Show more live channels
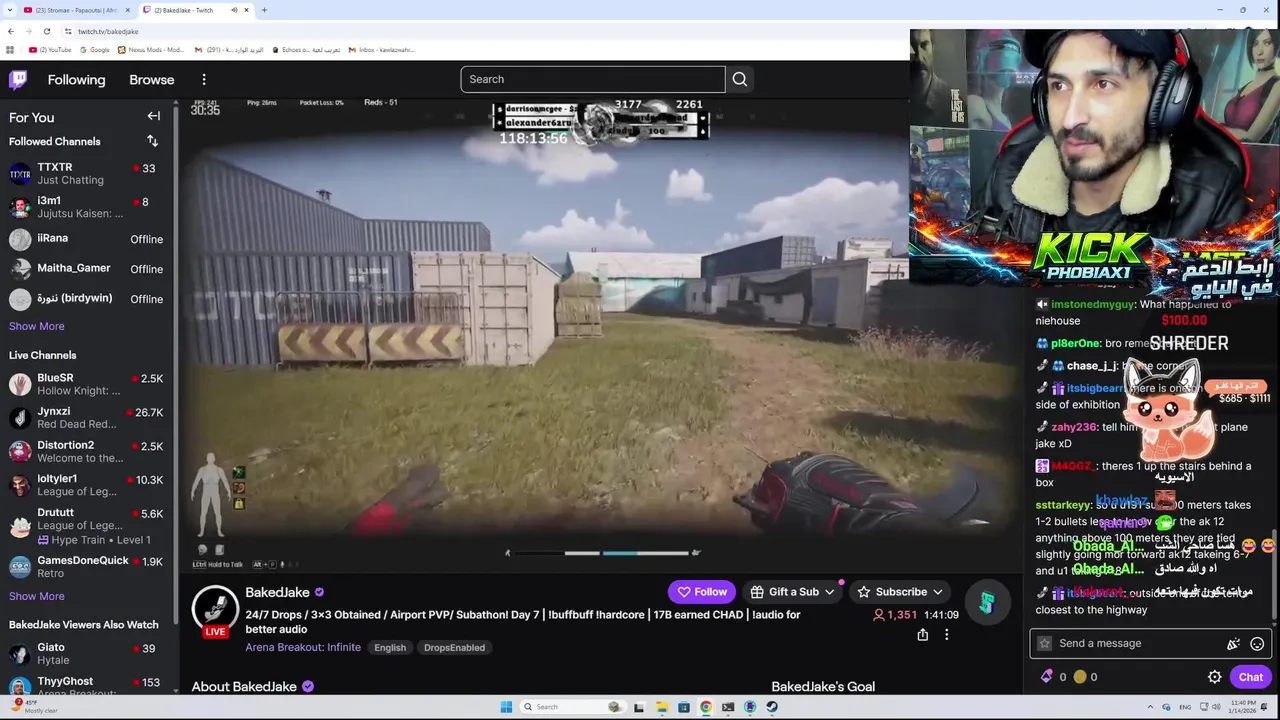This screenshot has height=720, width=1280. click(x=37, y=596)
